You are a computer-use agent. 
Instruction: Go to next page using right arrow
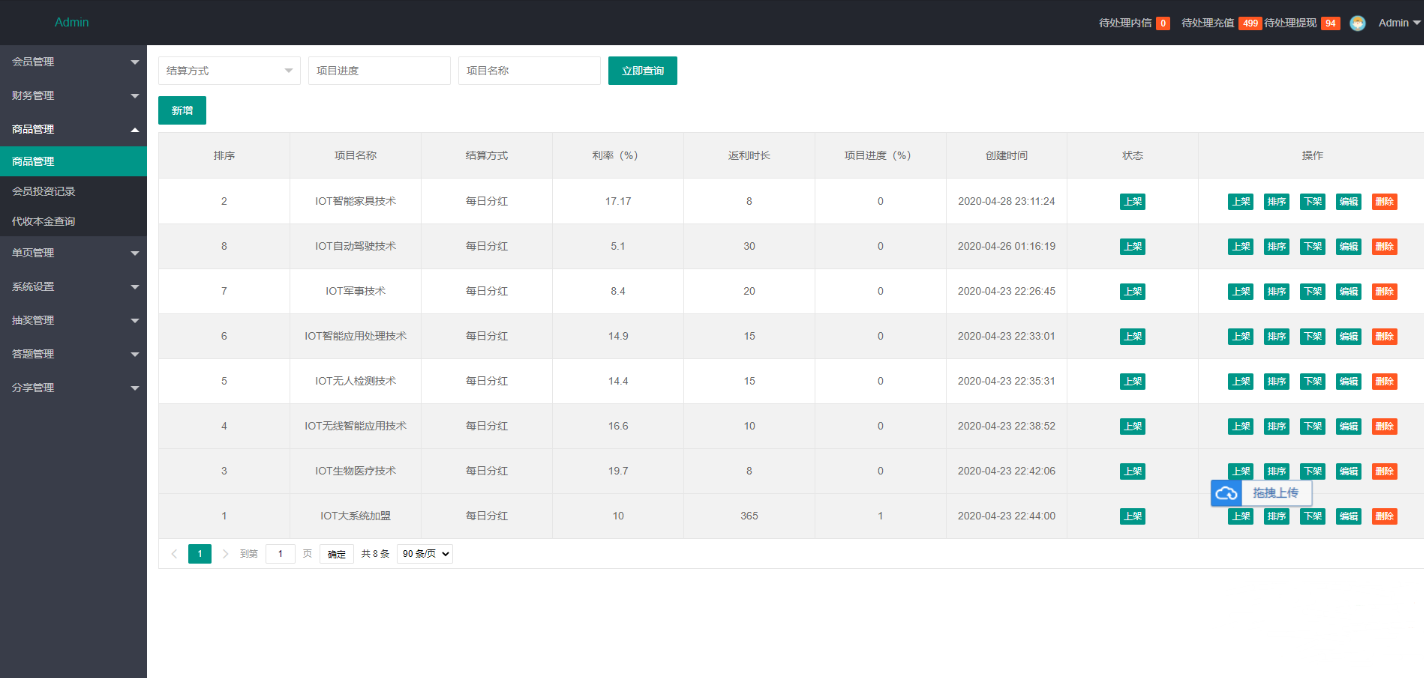coord(225,554)
